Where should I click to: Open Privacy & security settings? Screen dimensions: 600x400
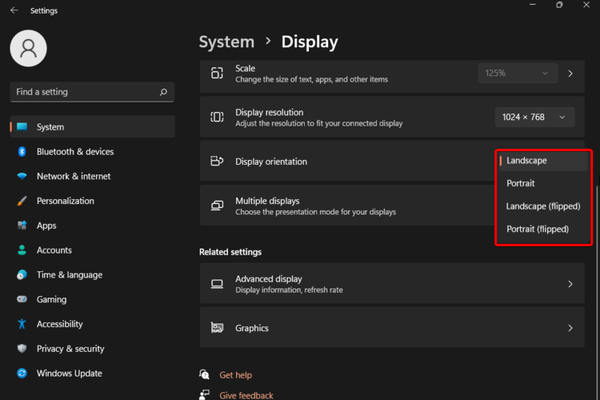(92, 349)
